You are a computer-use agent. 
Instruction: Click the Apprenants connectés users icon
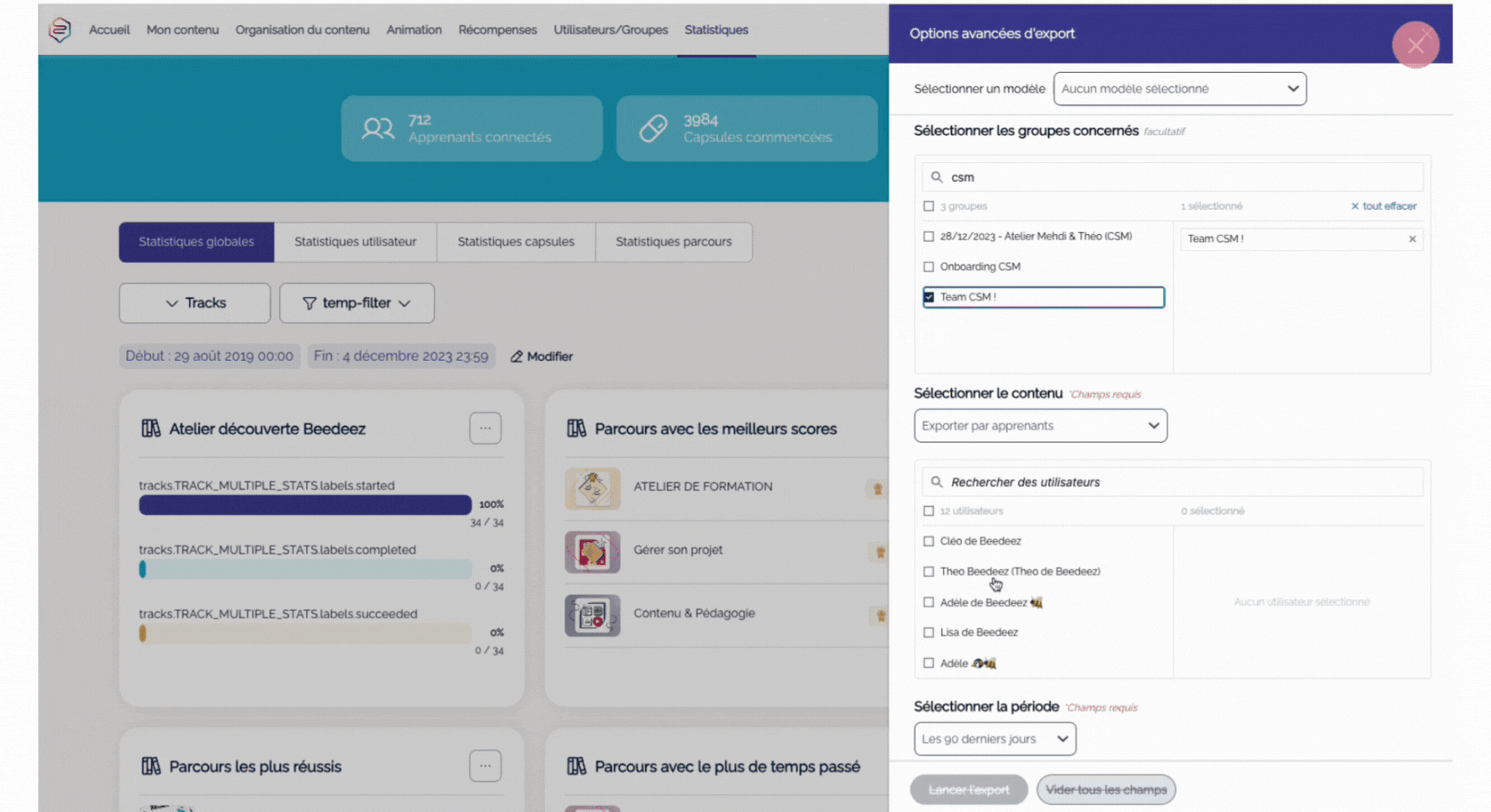378,129
